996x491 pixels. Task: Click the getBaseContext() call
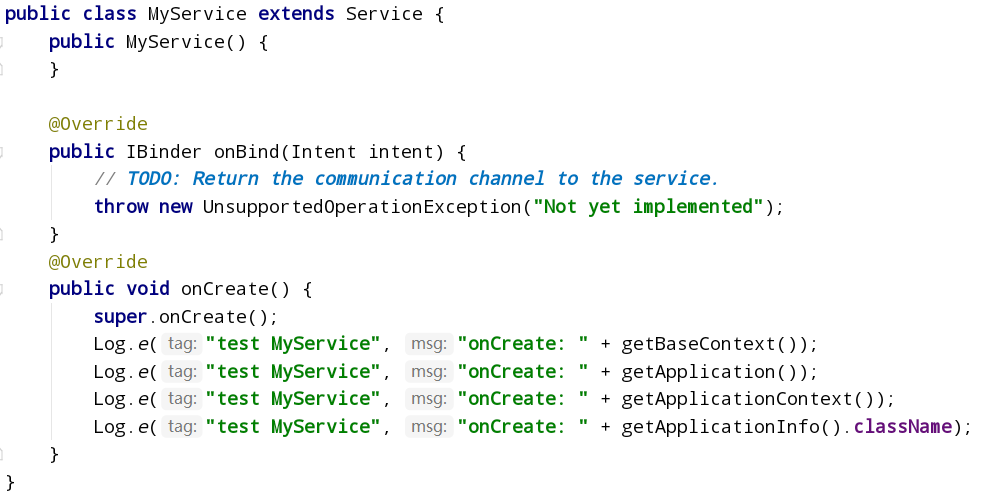pyautogui.click(x=708, y=344)
